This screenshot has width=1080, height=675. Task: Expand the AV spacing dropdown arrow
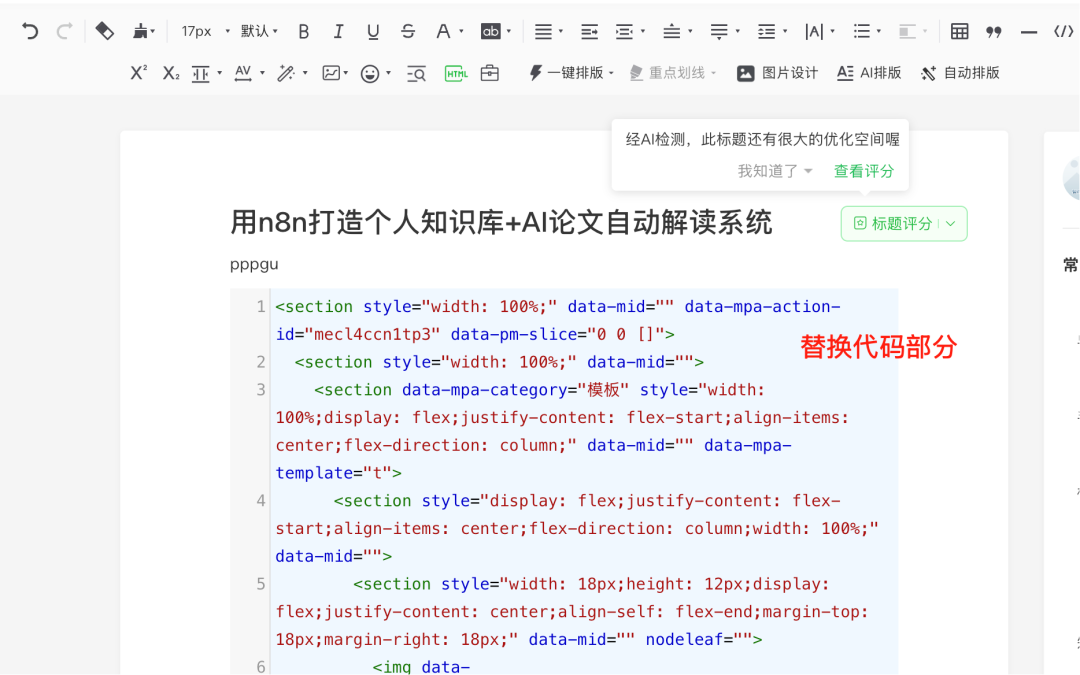(262, 73)
